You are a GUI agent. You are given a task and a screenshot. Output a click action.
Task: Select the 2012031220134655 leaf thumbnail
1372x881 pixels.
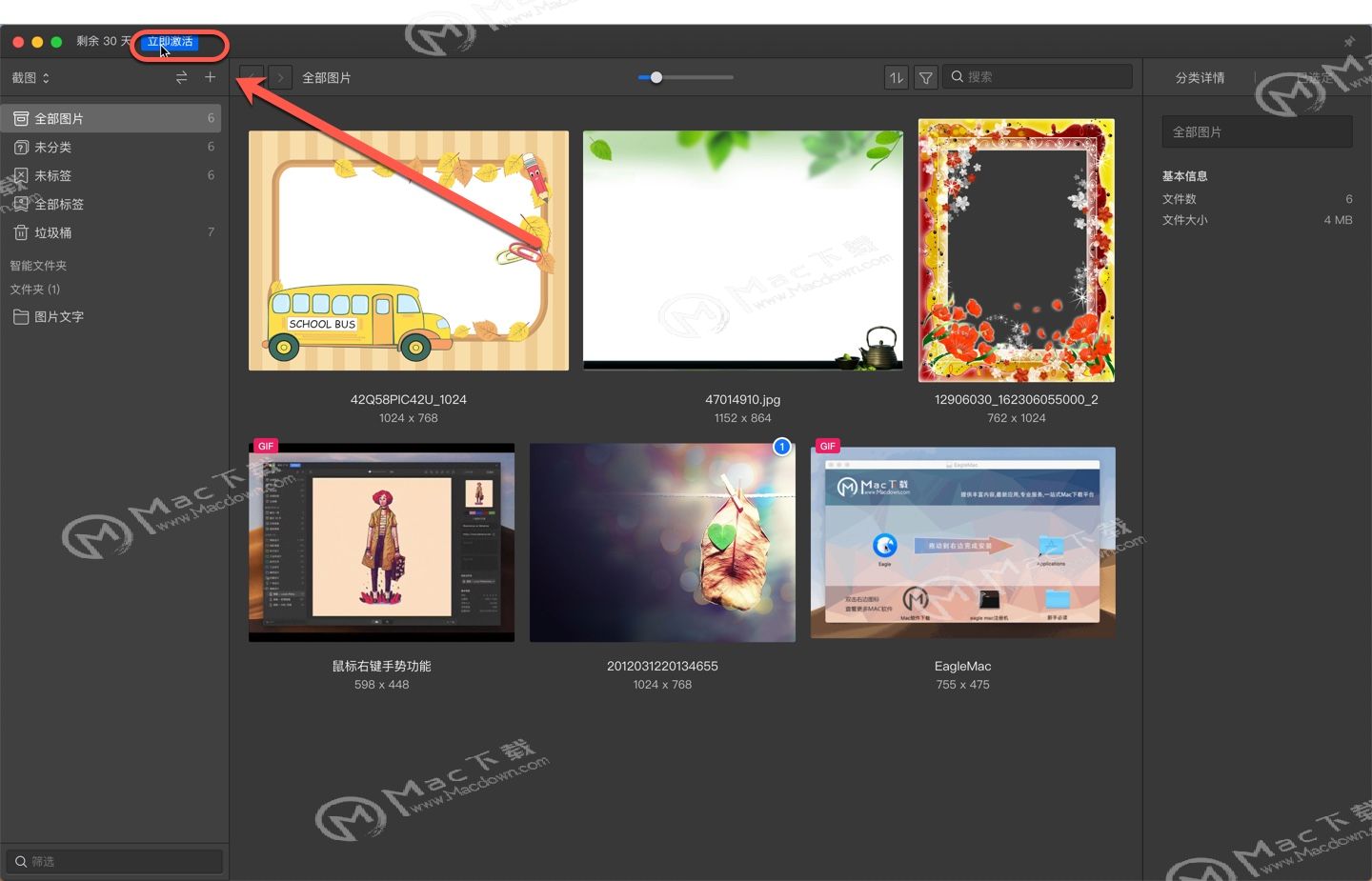(x=662, y=542)
